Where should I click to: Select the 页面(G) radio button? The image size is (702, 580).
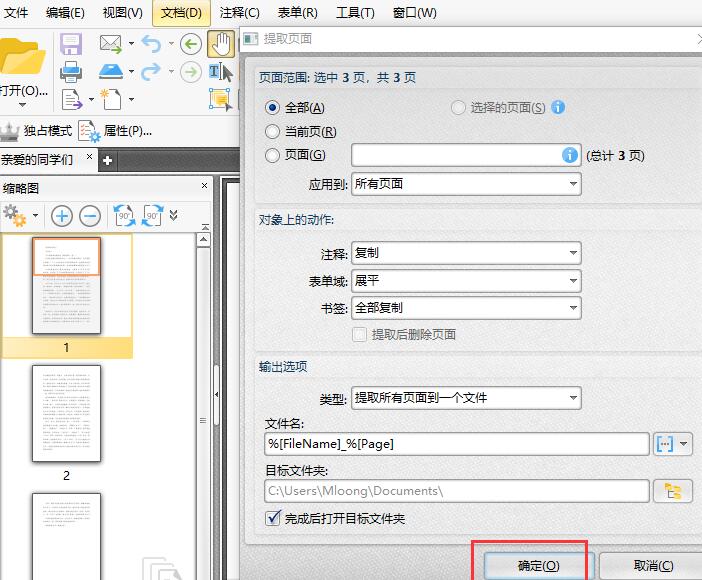point(272,155)
